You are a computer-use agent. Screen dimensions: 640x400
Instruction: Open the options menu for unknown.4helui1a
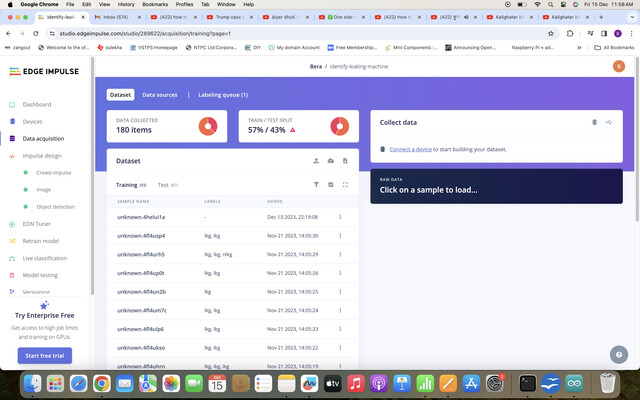pyautogui.click(x=340, y=217)
